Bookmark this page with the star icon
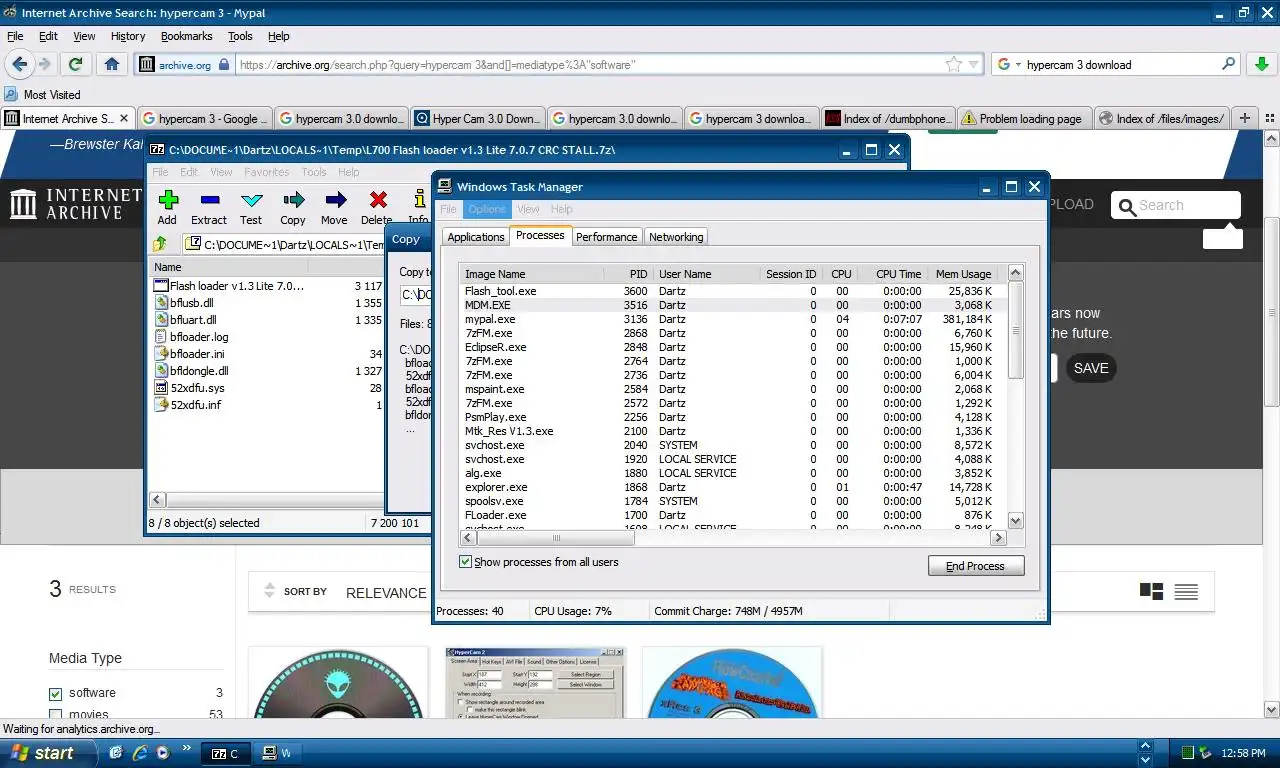Viewport: 1280px width, 768px height. click(953, 64)
